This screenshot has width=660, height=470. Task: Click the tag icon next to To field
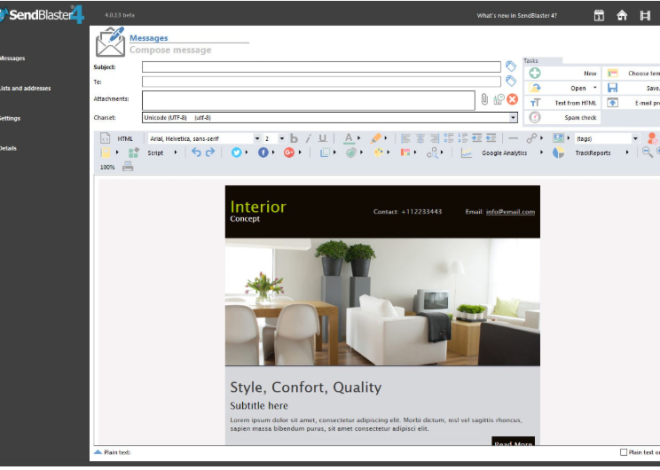tap(511, 81)
